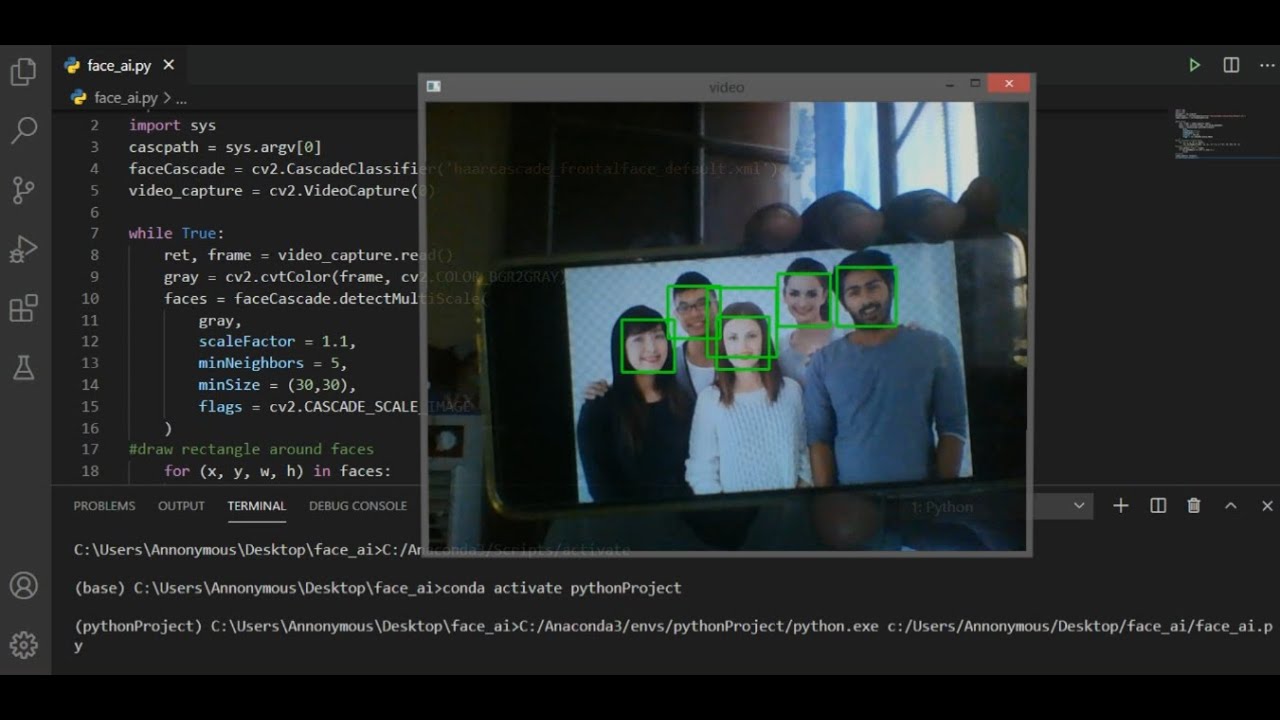Close the face_ai.py editor tab
Image resolution: width=1280 pixels, height=720 pixels.
[x=168, y=65]
